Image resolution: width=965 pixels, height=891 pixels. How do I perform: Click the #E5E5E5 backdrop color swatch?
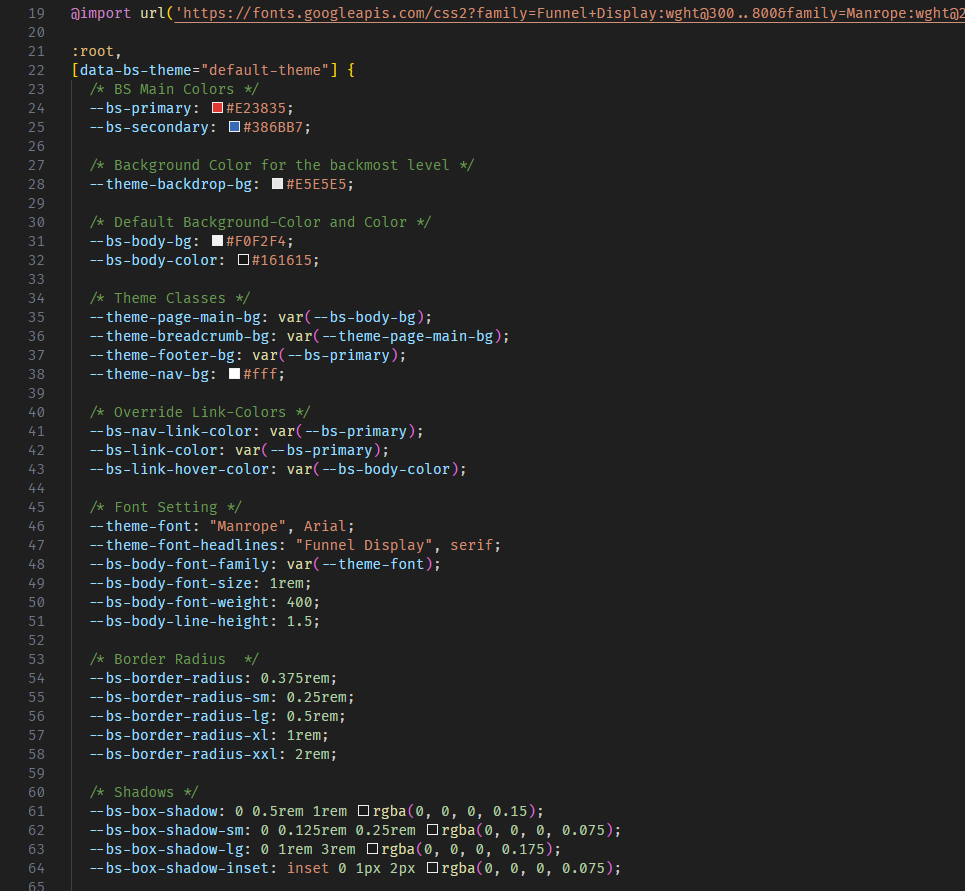(277, 184)
